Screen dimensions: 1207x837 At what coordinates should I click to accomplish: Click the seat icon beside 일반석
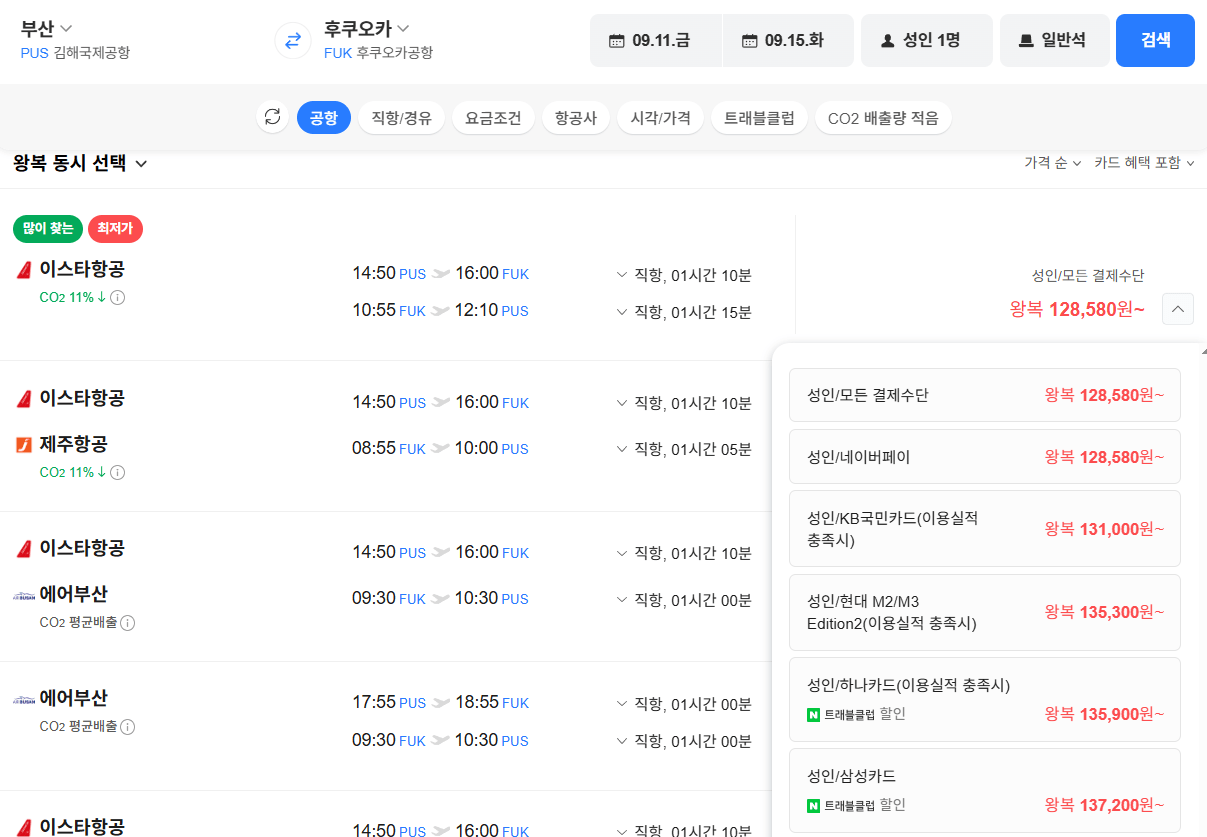pos(1024,40)
